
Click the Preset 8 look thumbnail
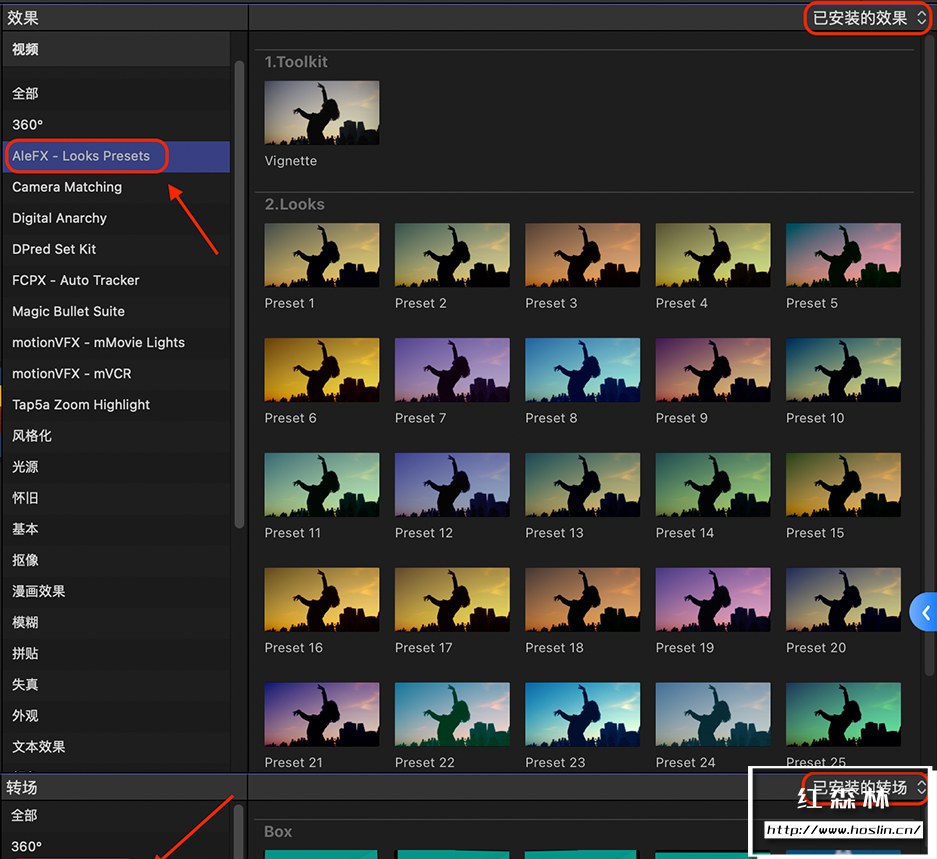point(583,369)
